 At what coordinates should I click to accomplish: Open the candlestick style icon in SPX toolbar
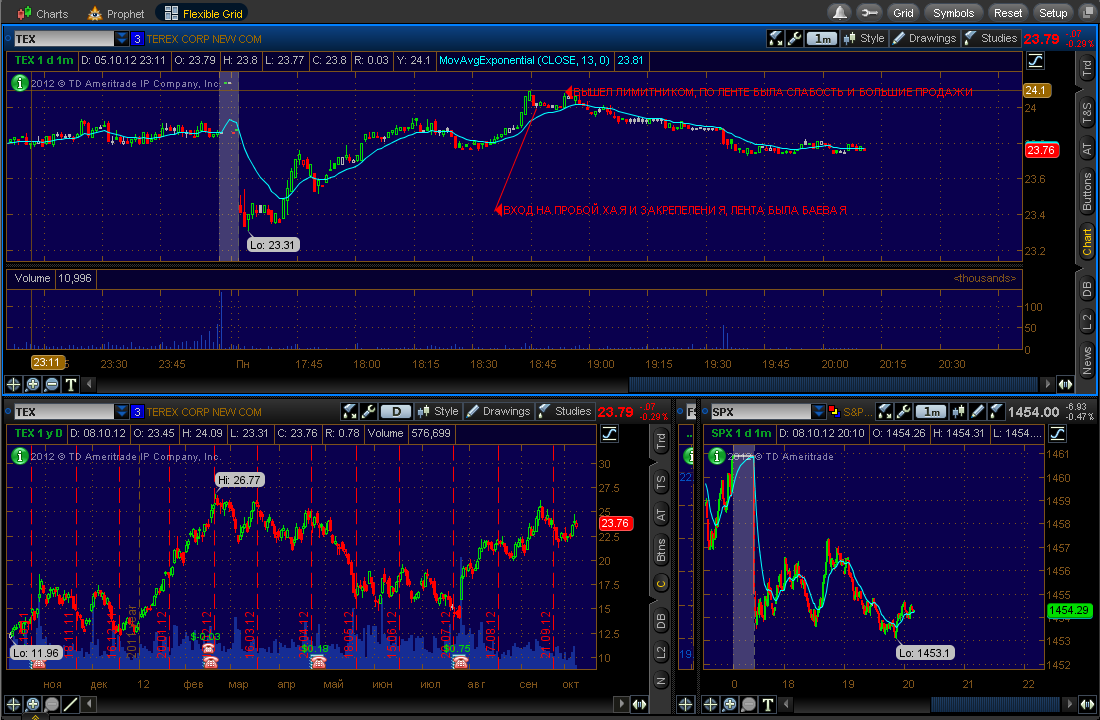pos(958,411)
